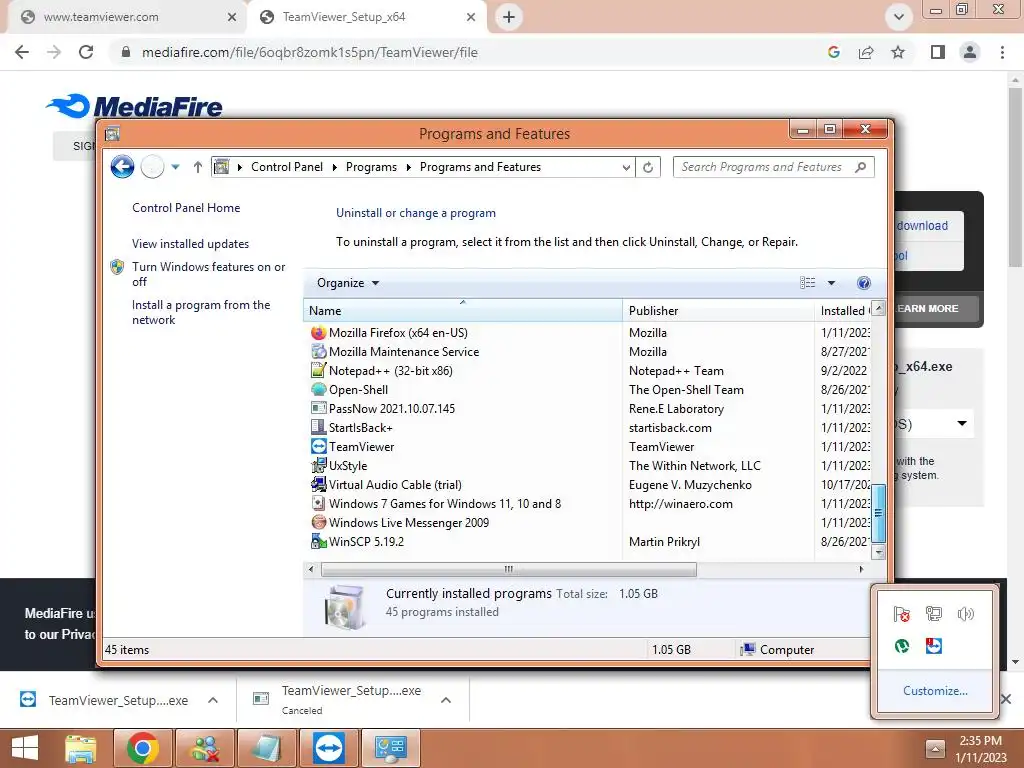The width and height of the screenshot is (1024, 768).
Task: Click the Programs breadcrumb segment
Action: [x=371, y=167]
